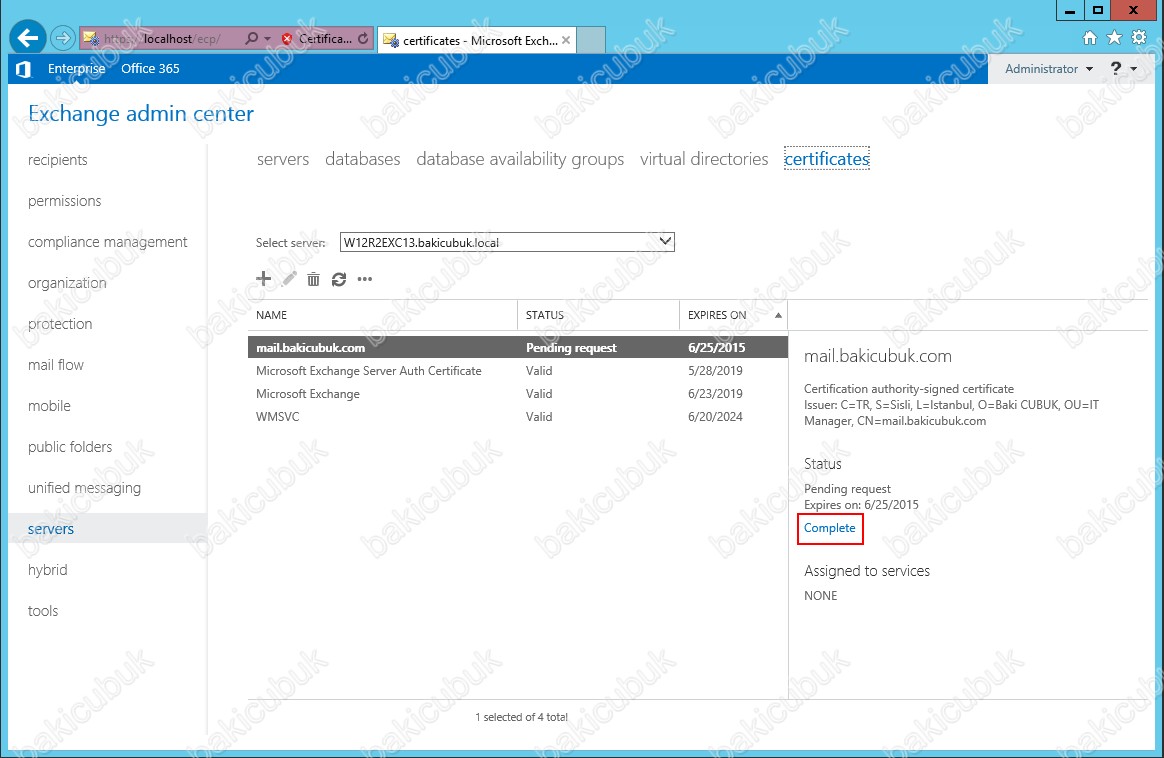Close the certificates browser tab

pos(566,40)
